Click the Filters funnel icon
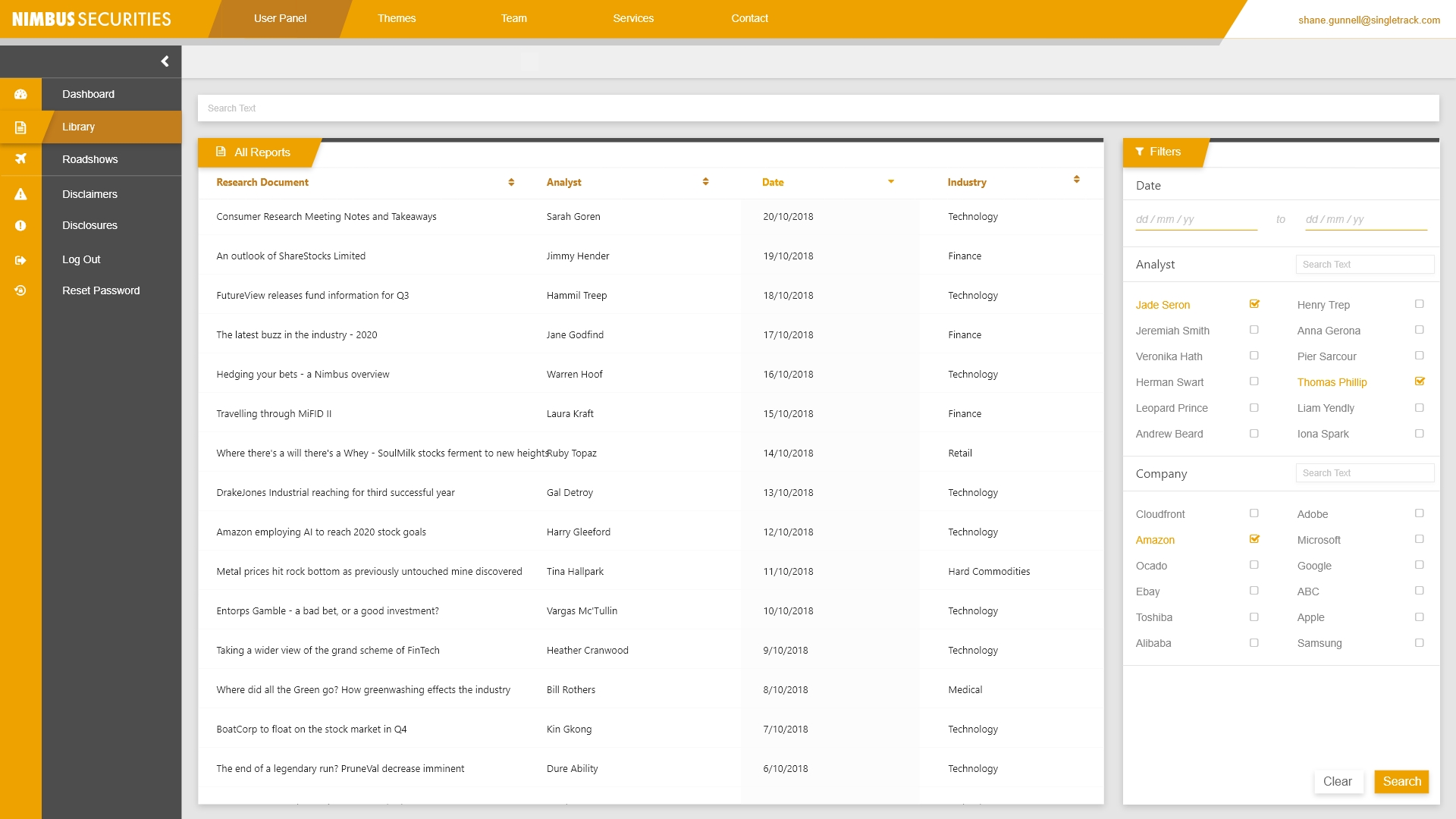The height and width of the screenshot is (819, 1456). 1139,152
